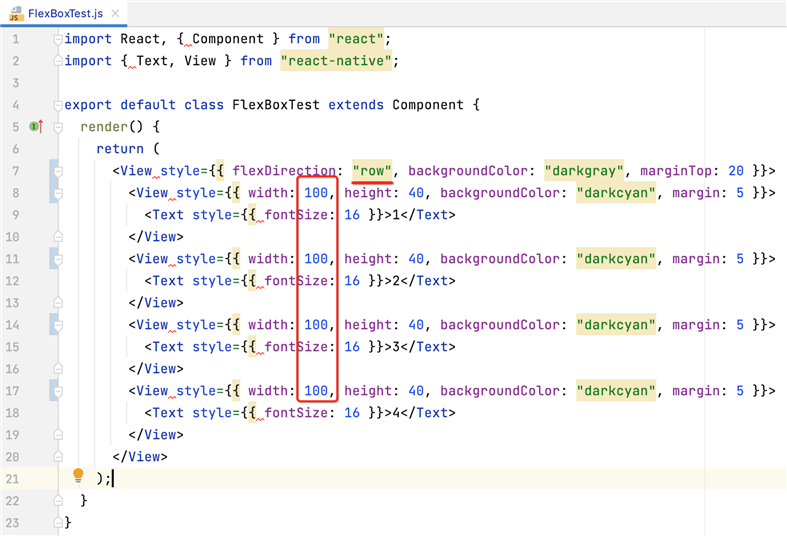The height and width of the screenshot is (536, 787).
Task: Click the export keyword on line 4
Action: pos(88,105)
